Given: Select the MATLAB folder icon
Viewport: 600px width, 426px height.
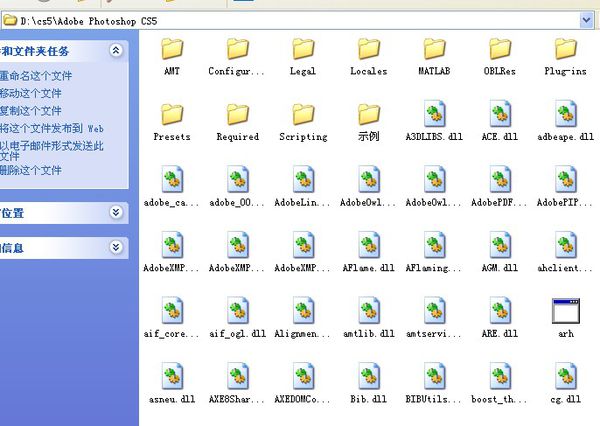Looking at the screenshot, I should (434, 50).
